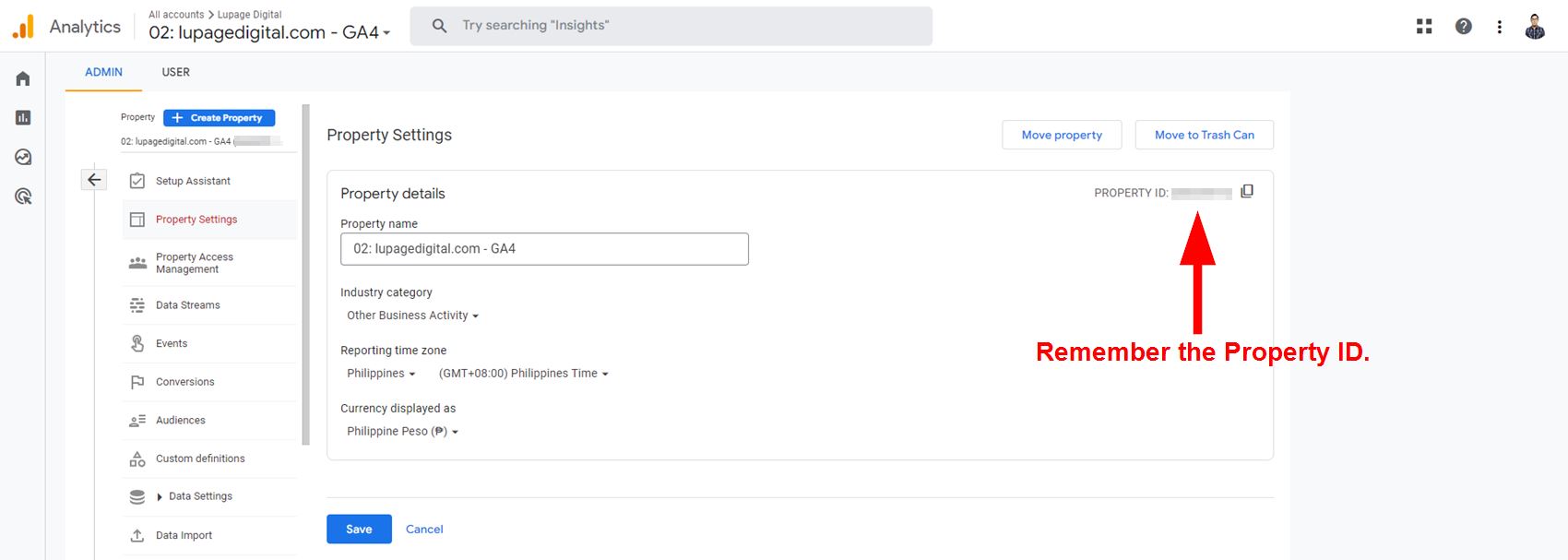1568x560 pixels.
Task: Switch to the ADMIN tab
Action: click(x=103, y=72)
